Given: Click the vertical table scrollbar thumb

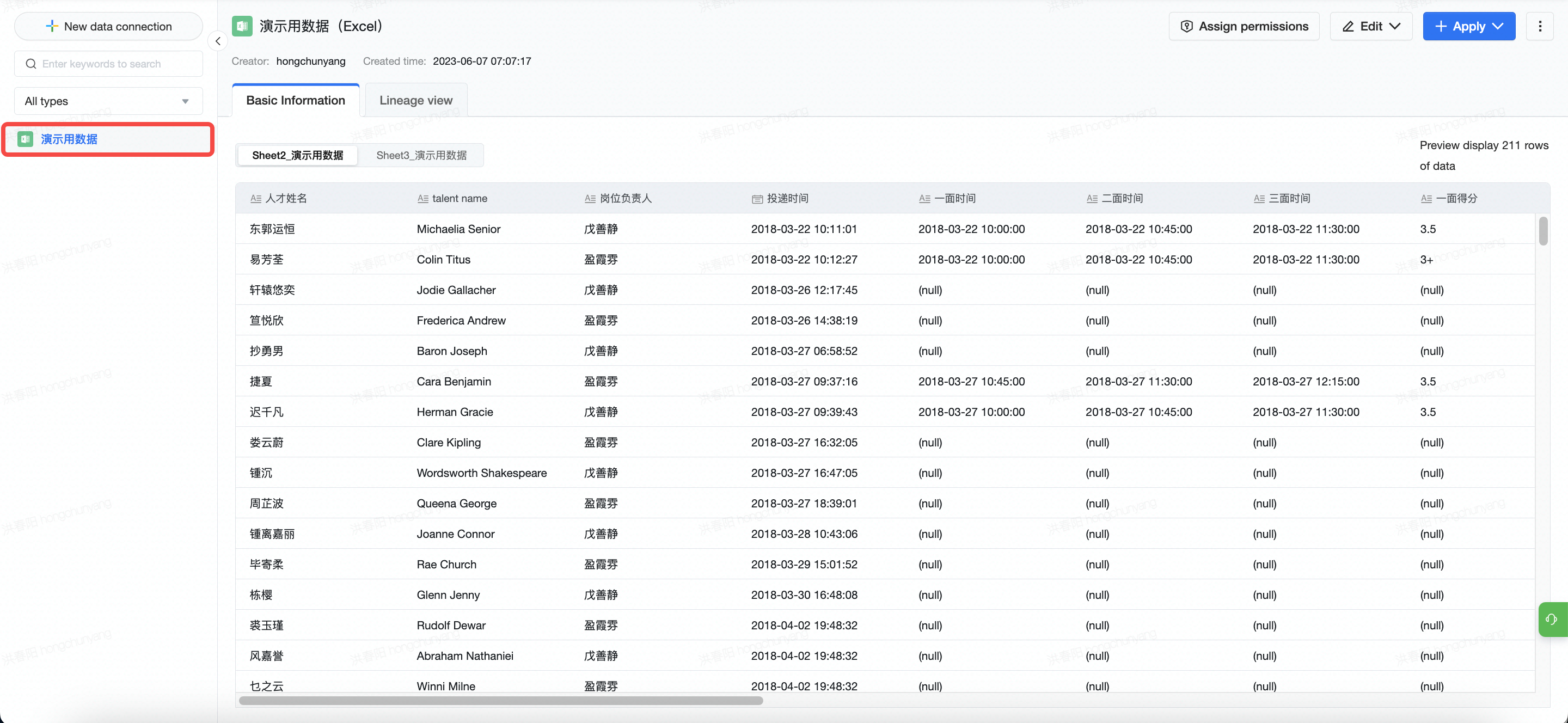Looking at the screenshot, I should click(x=1543, y=231).
